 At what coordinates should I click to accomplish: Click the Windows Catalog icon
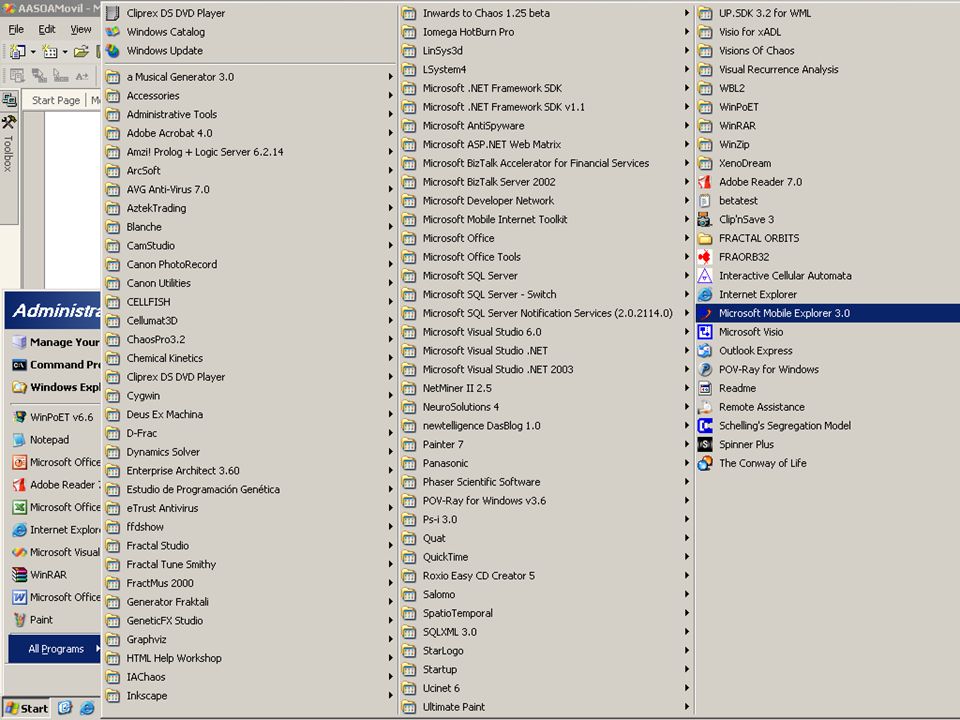pos(113,32)
